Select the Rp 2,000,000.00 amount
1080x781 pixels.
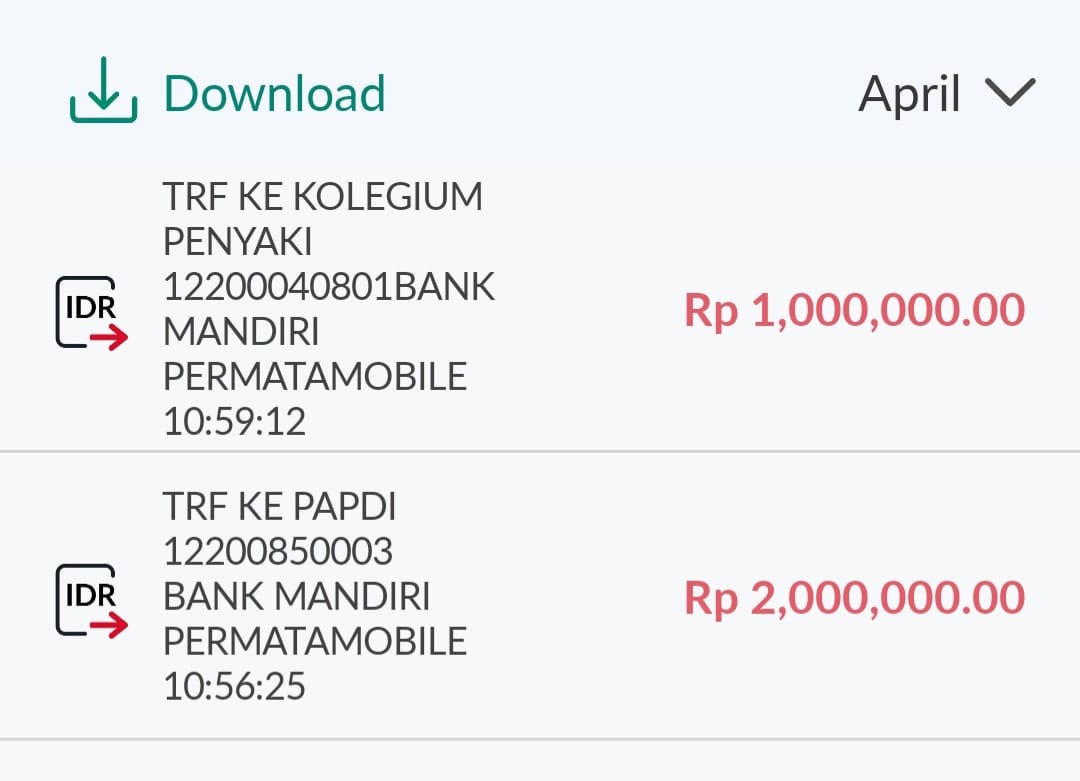click(854, 598)
